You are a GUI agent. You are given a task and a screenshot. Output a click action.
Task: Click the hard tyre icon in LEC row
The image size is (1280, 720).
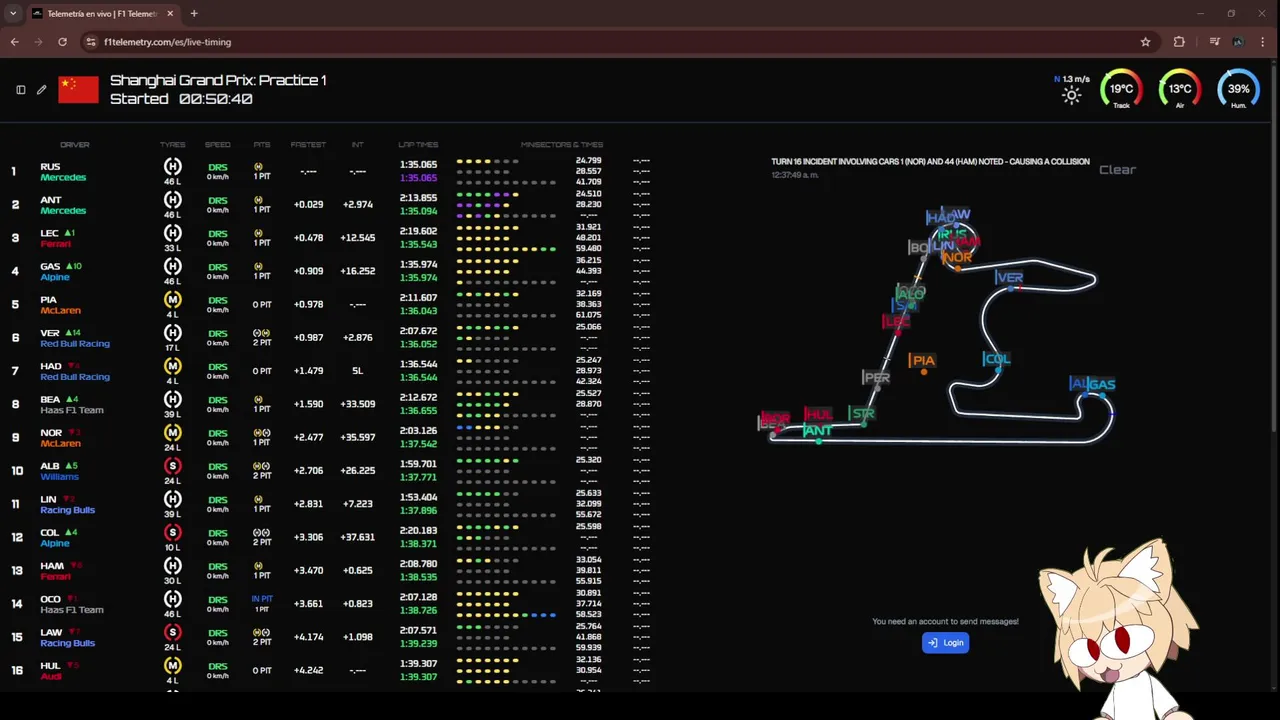pos(173,233)
